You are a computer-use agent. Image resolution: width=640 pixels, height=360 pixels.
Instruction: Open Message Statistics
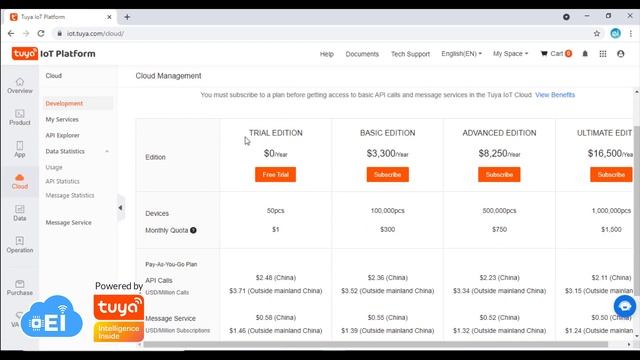tap(70, 196)
